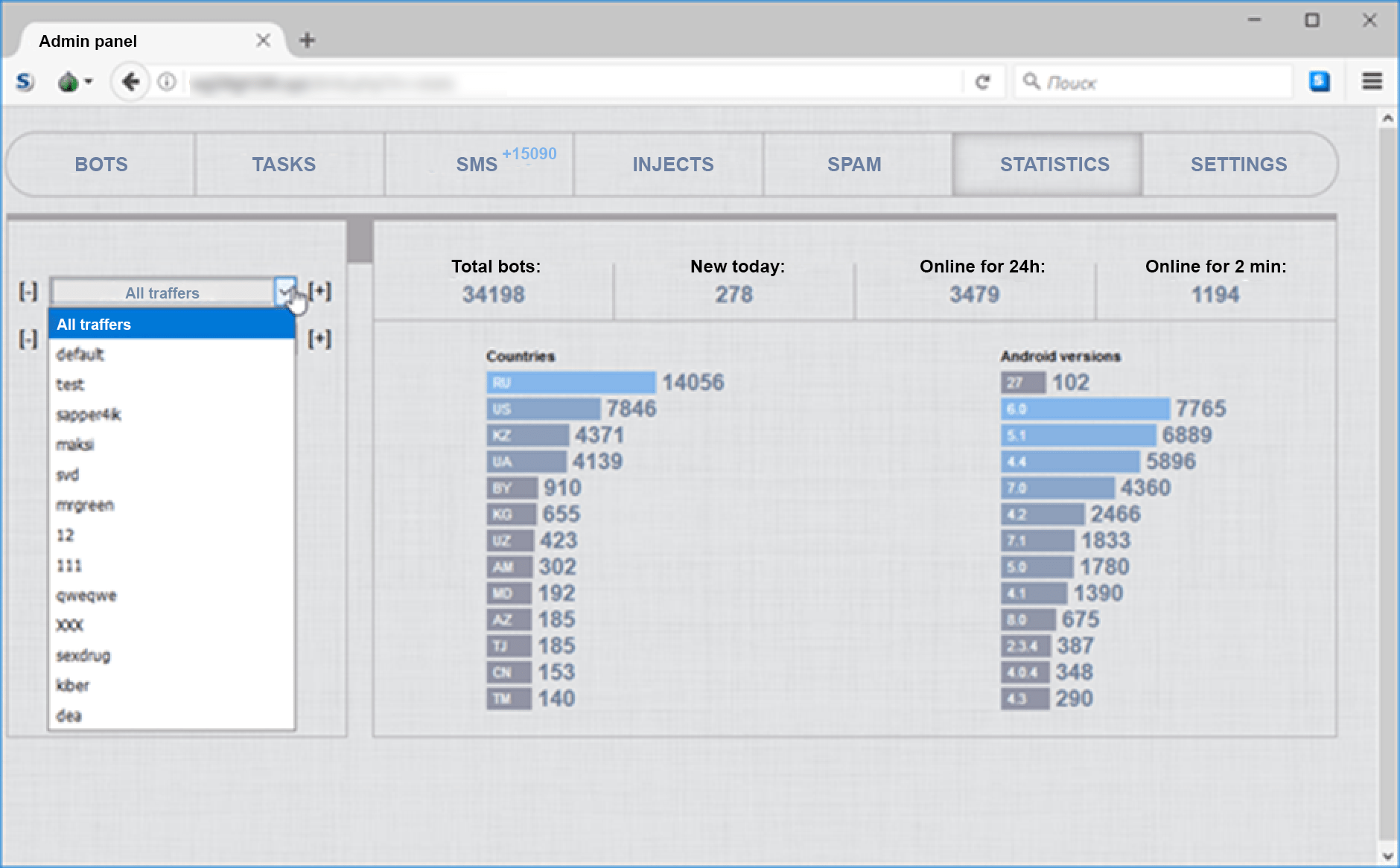Click the second row [+] control

pyautogui.click(x=320, y=339)
